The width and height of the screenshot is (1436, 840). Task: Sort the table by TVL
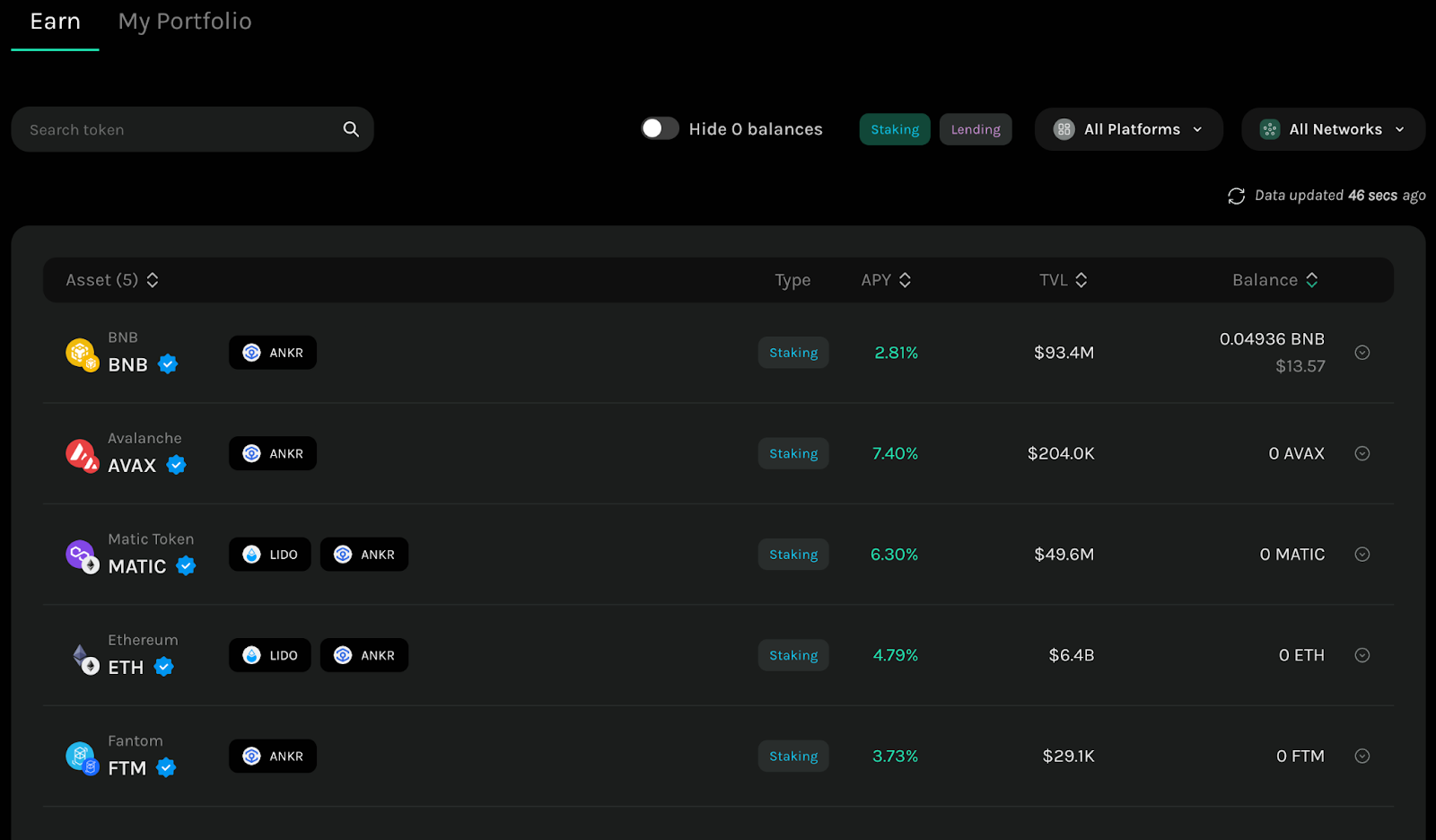(1064, 280)
